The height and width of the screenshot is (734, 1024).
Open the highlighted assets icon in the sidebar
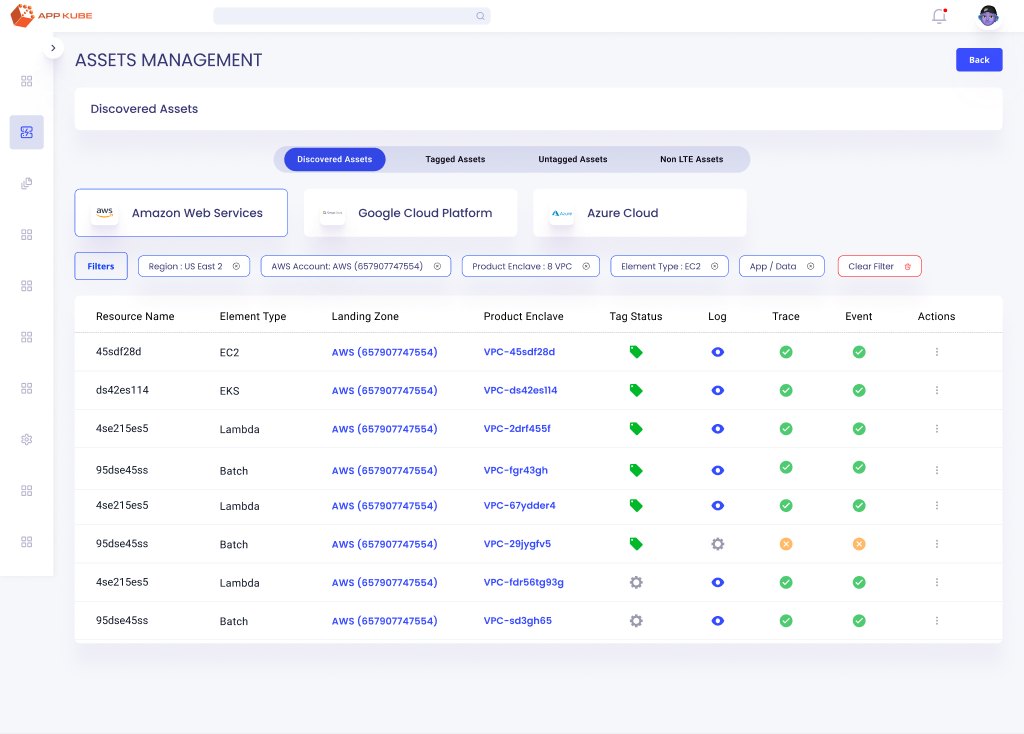tap(27, 132)
